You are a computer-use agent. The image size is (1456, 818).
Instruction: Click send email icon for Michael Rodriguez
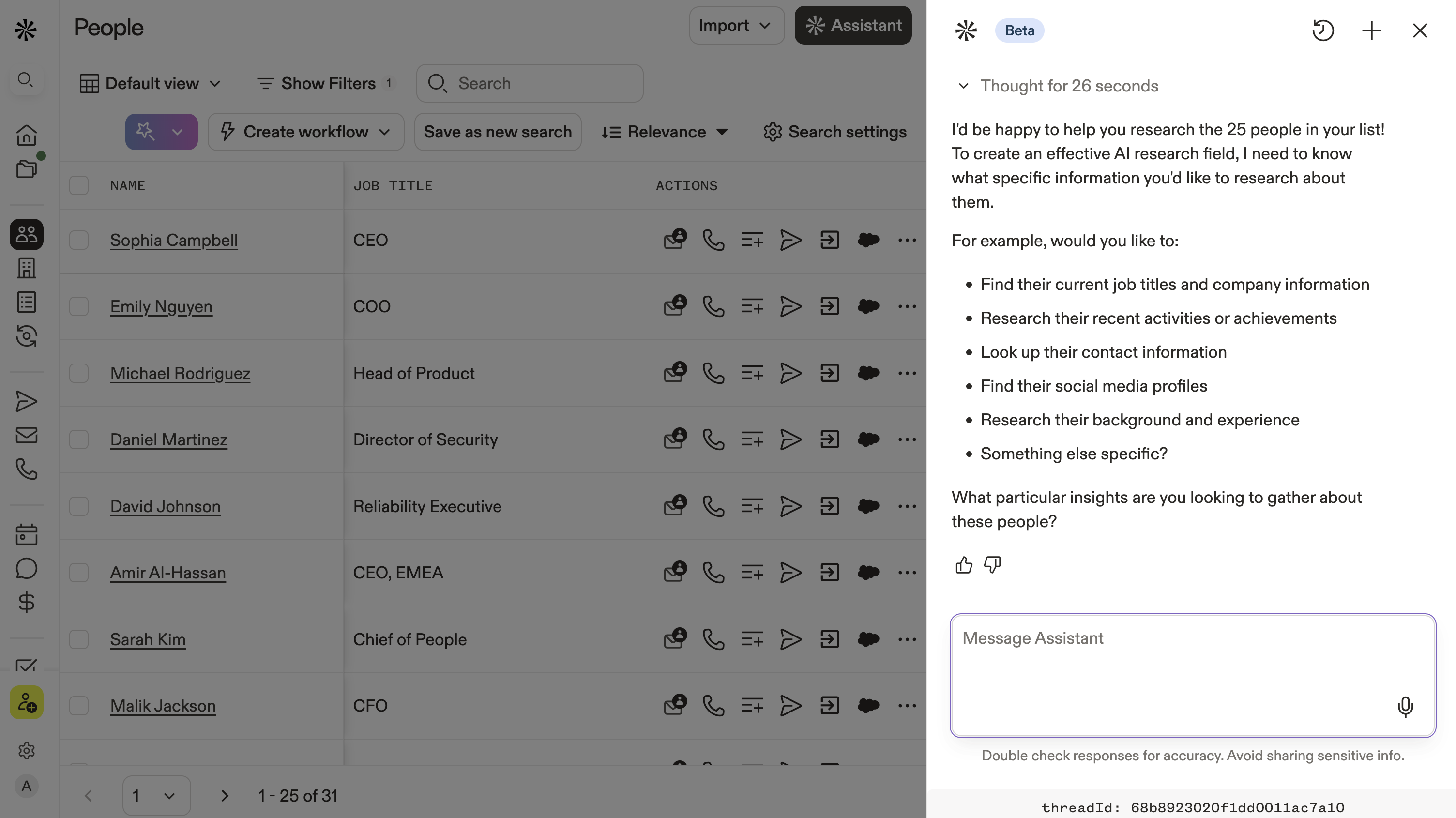tap(790, 373)
